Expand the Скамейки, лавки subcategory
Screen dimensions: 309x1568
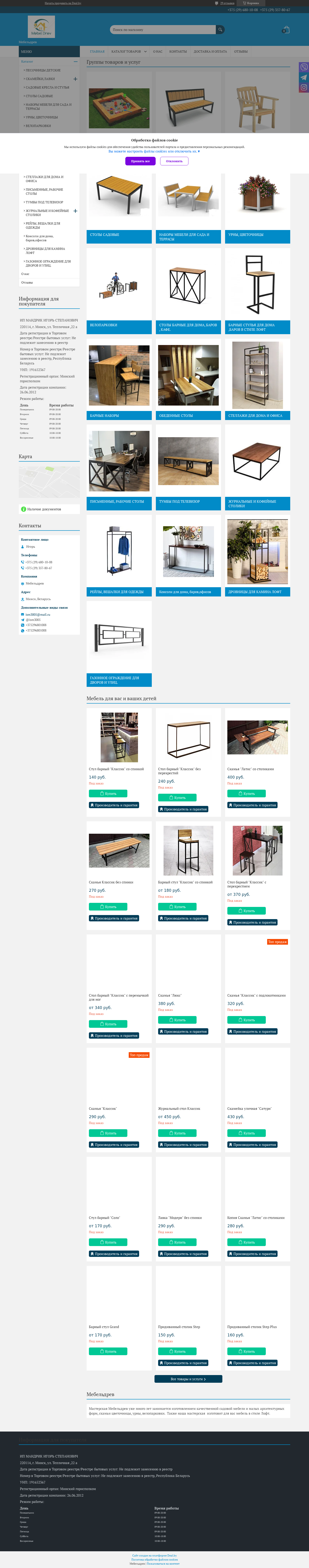click(x=76, y=79)
